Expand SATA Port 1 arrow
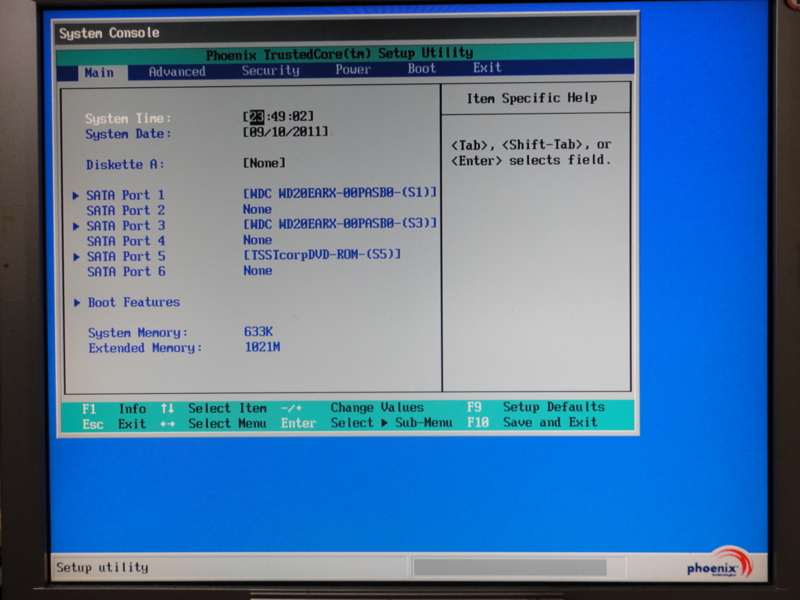Screen dimensions: 800x600 coord(76,195)
